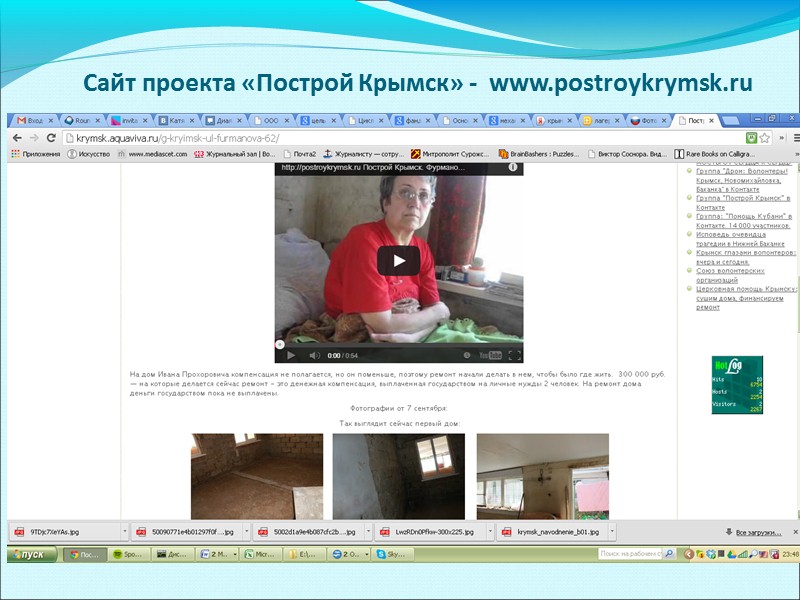Open the dropdown arrow beside 5002d1a9e4b087cfc2b....jpg
800x600 pixels.
tap(368, 532)
